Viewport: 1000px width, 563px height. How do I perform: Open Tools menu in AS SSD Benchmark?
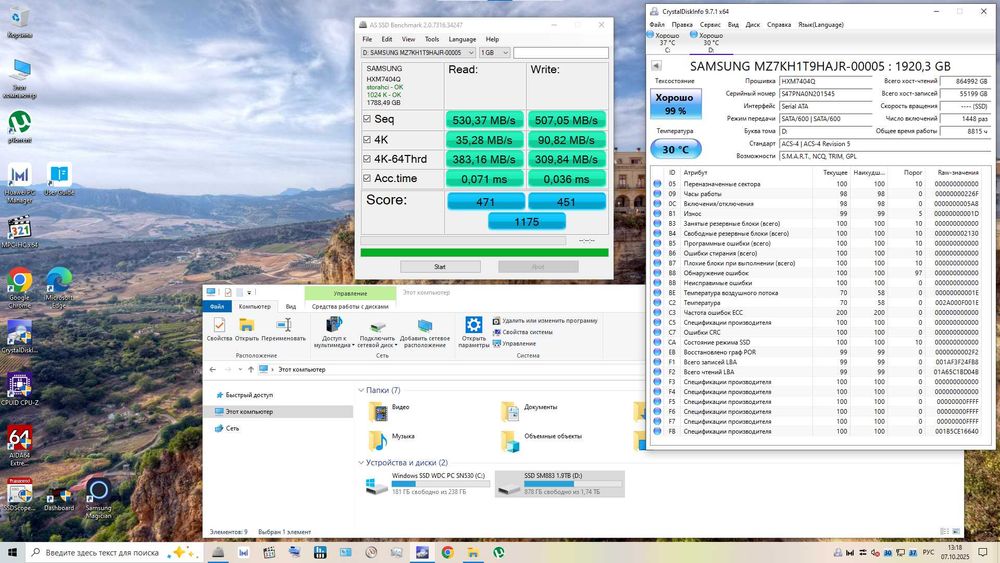[432, 39]
